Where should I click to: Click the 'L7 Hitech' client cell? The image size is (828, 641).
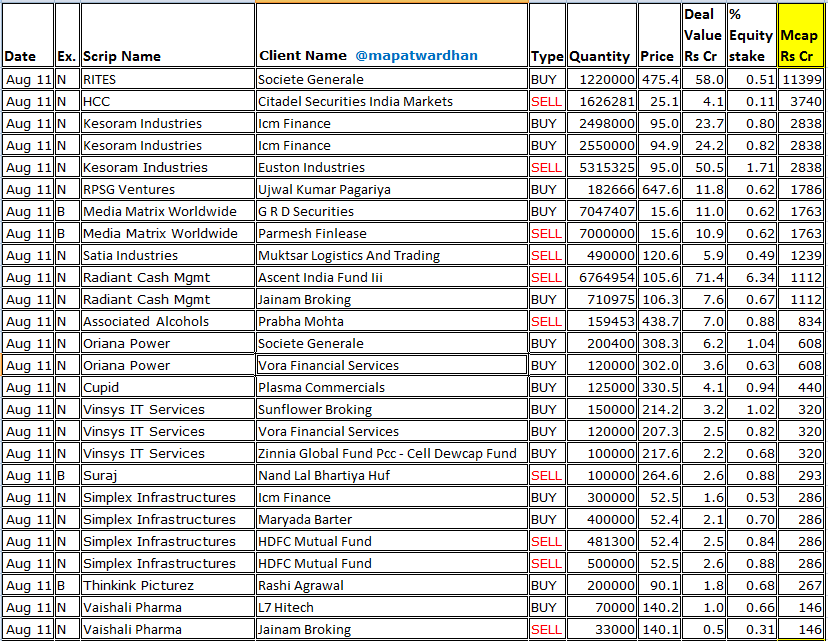(392, 608)
